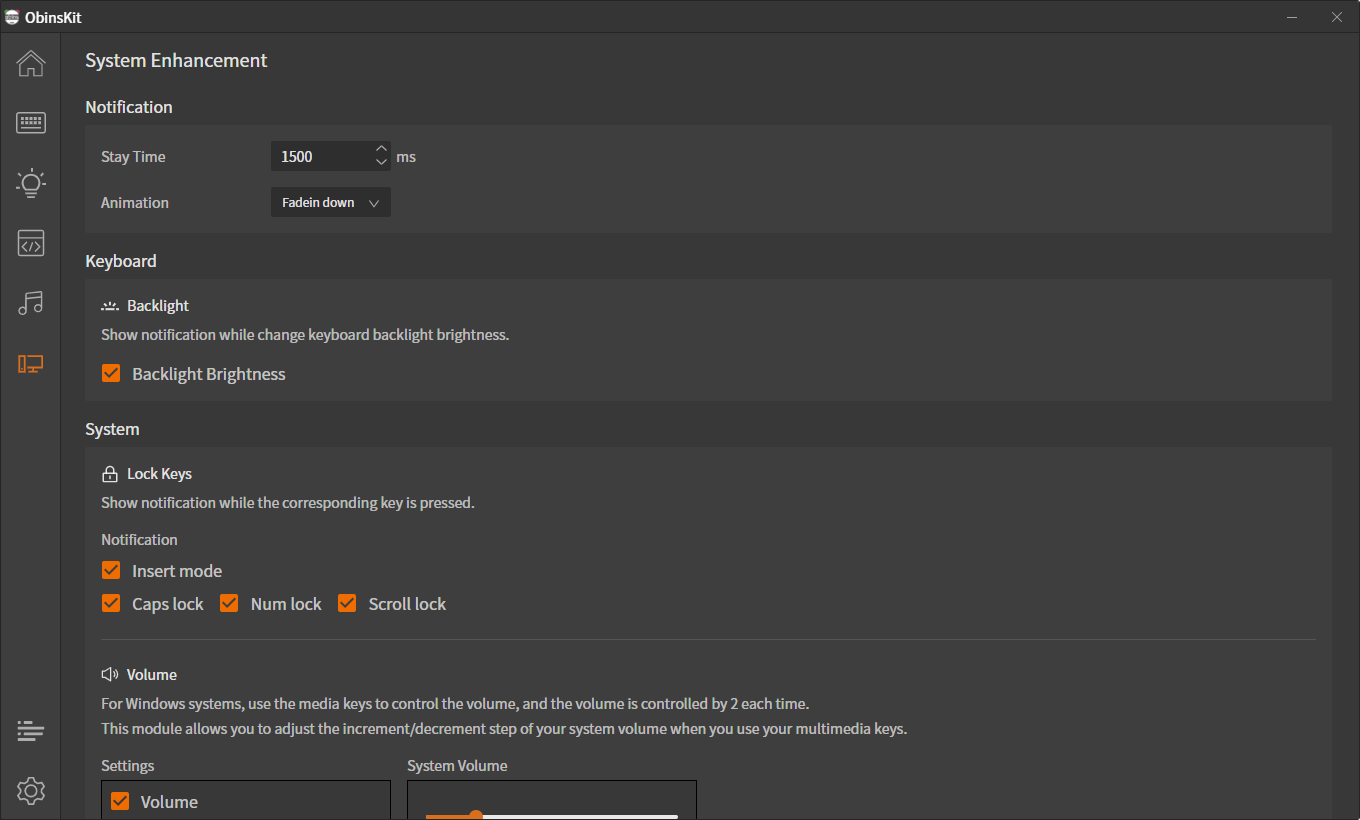Open the music note page in sidebar
The height and width of the screenshot is (820, 1360).
31,303
